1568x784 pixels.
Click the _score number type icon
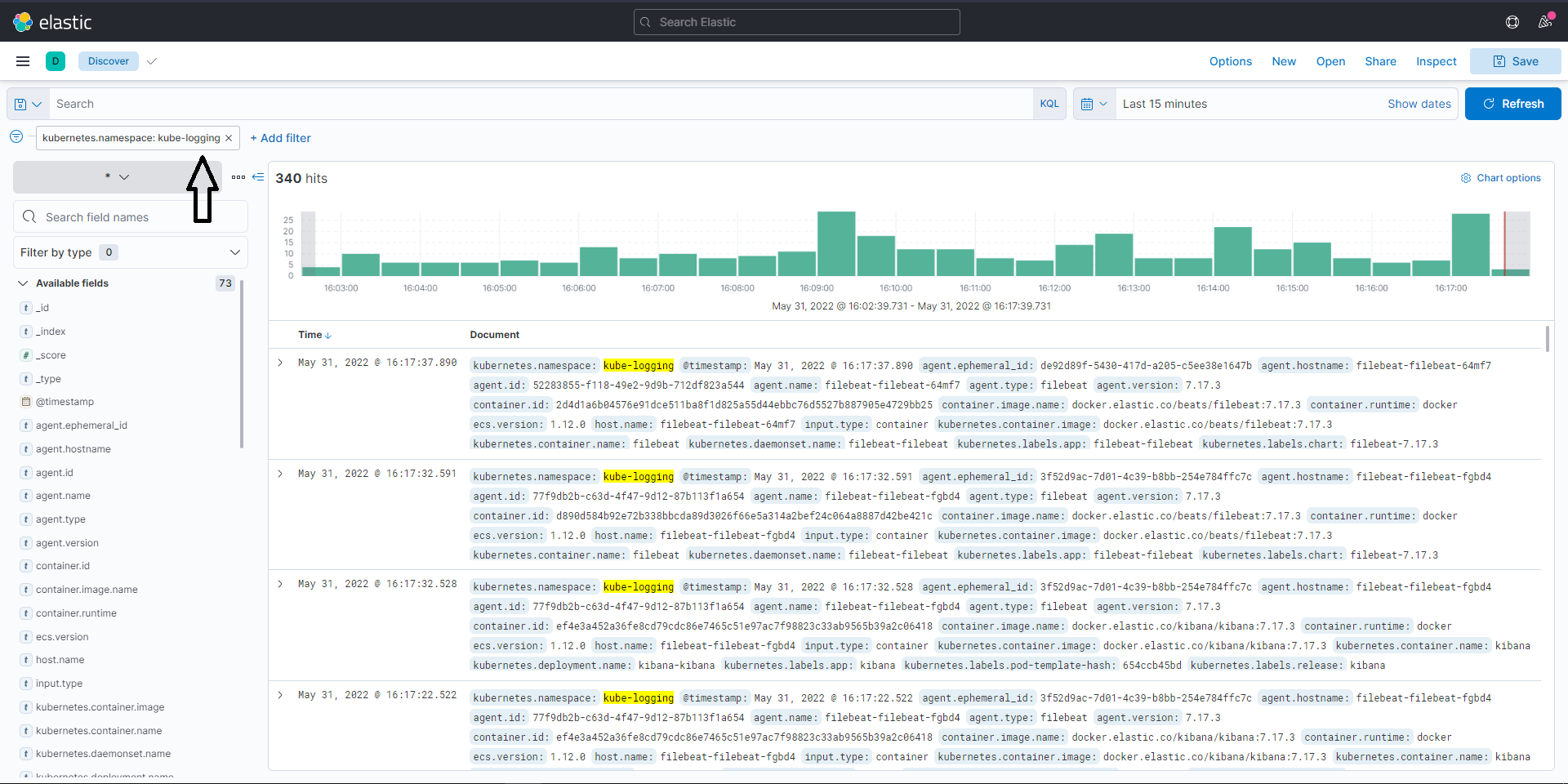(26, 355)
